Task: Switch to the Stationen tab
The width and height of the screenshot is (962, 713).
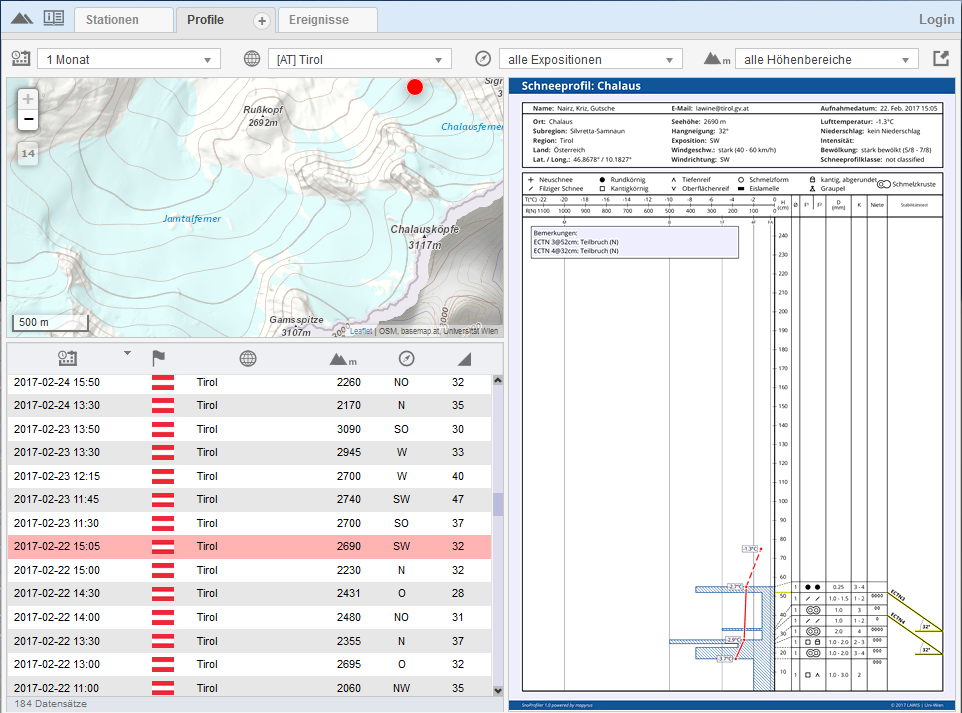Action: pos(124,20)
